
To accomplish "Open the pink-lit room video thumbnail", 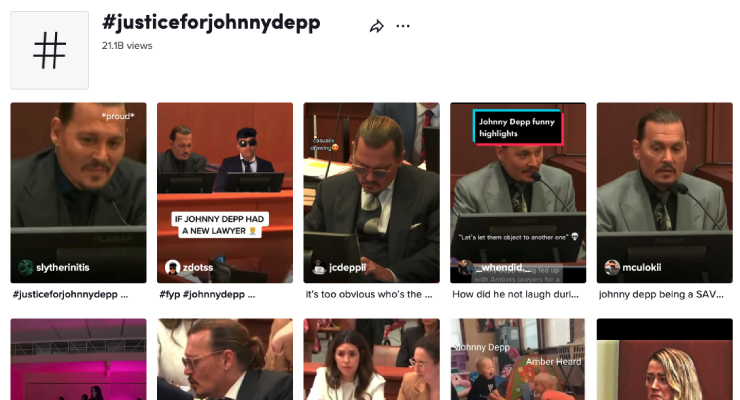I will click(78, 359).
